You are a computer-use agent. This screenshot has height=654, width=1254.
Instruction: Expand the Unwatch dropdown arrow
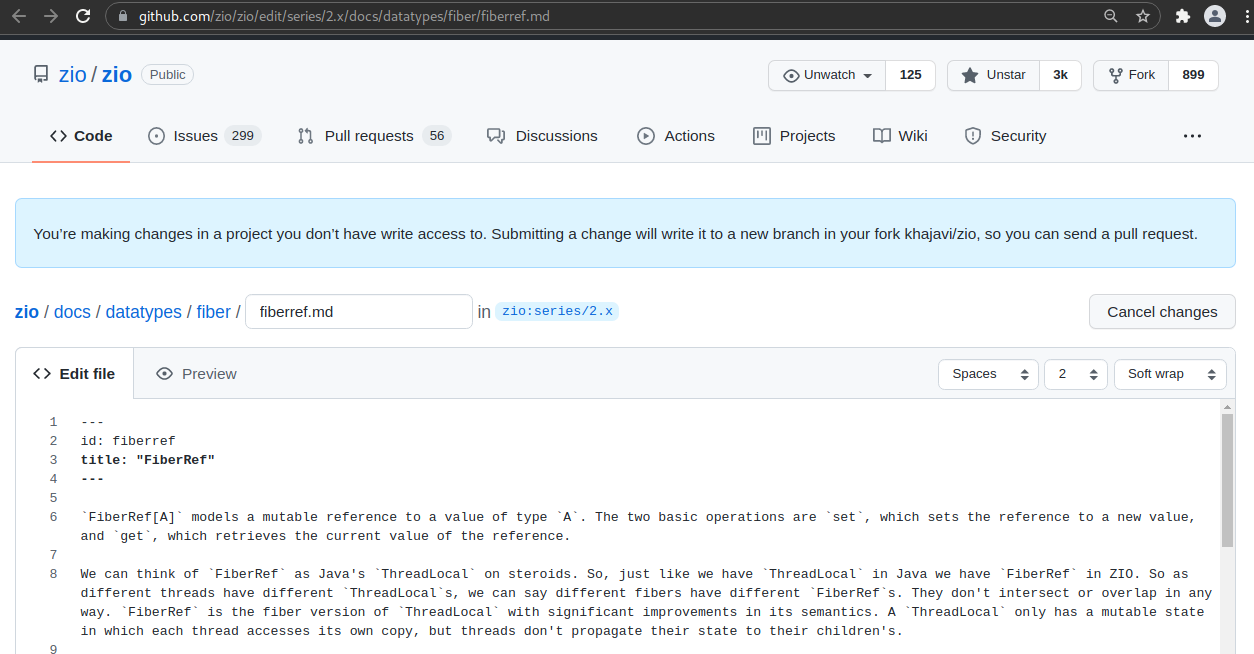866,74
